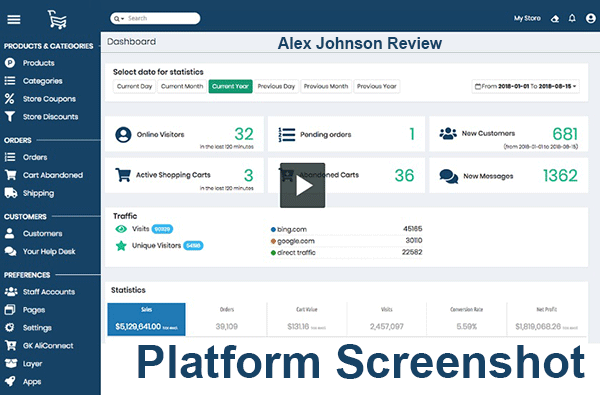This screenshot has height=395, width=600.
Task: Go to Store Coupons
Action: point(49,99)
